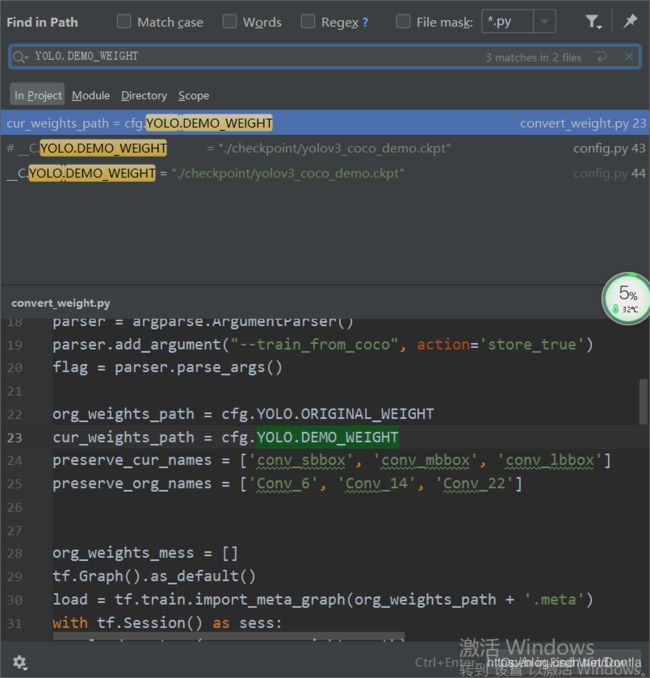Toggle the File mask checkbox
Image resolution: width=650 pixels, height=678 pixels.
(x=403, y=21)
